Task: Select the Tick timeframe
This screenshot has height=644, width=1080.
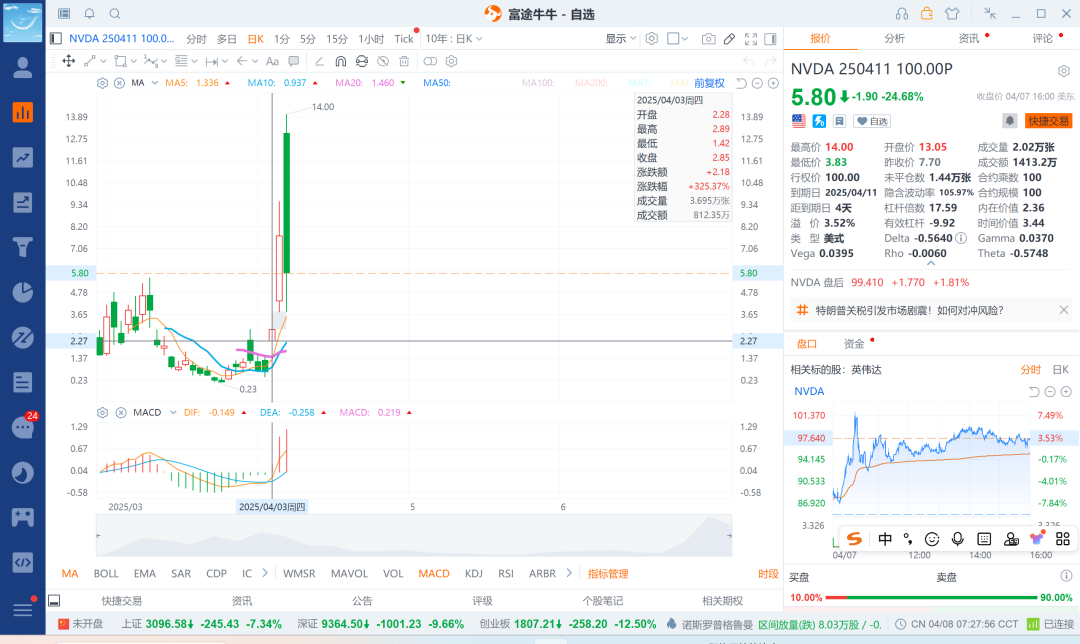Action: (404, 39)
